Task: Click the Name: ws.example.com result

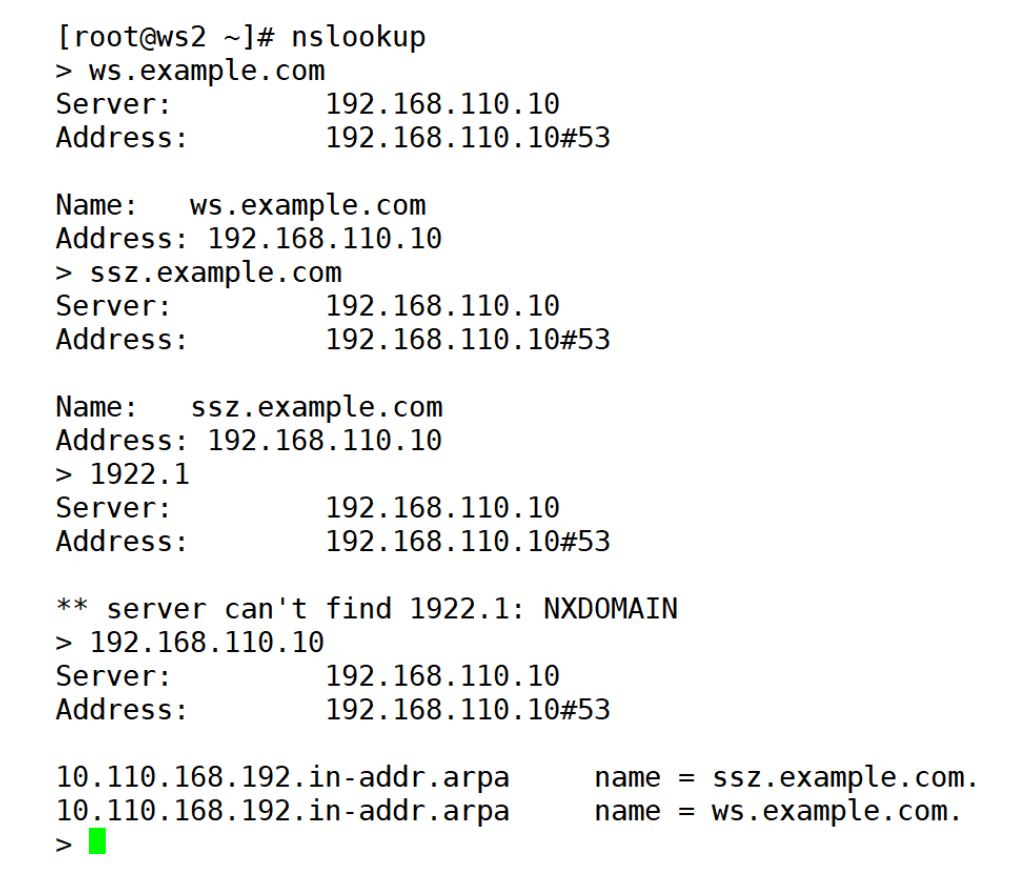Action: point(241,205)
